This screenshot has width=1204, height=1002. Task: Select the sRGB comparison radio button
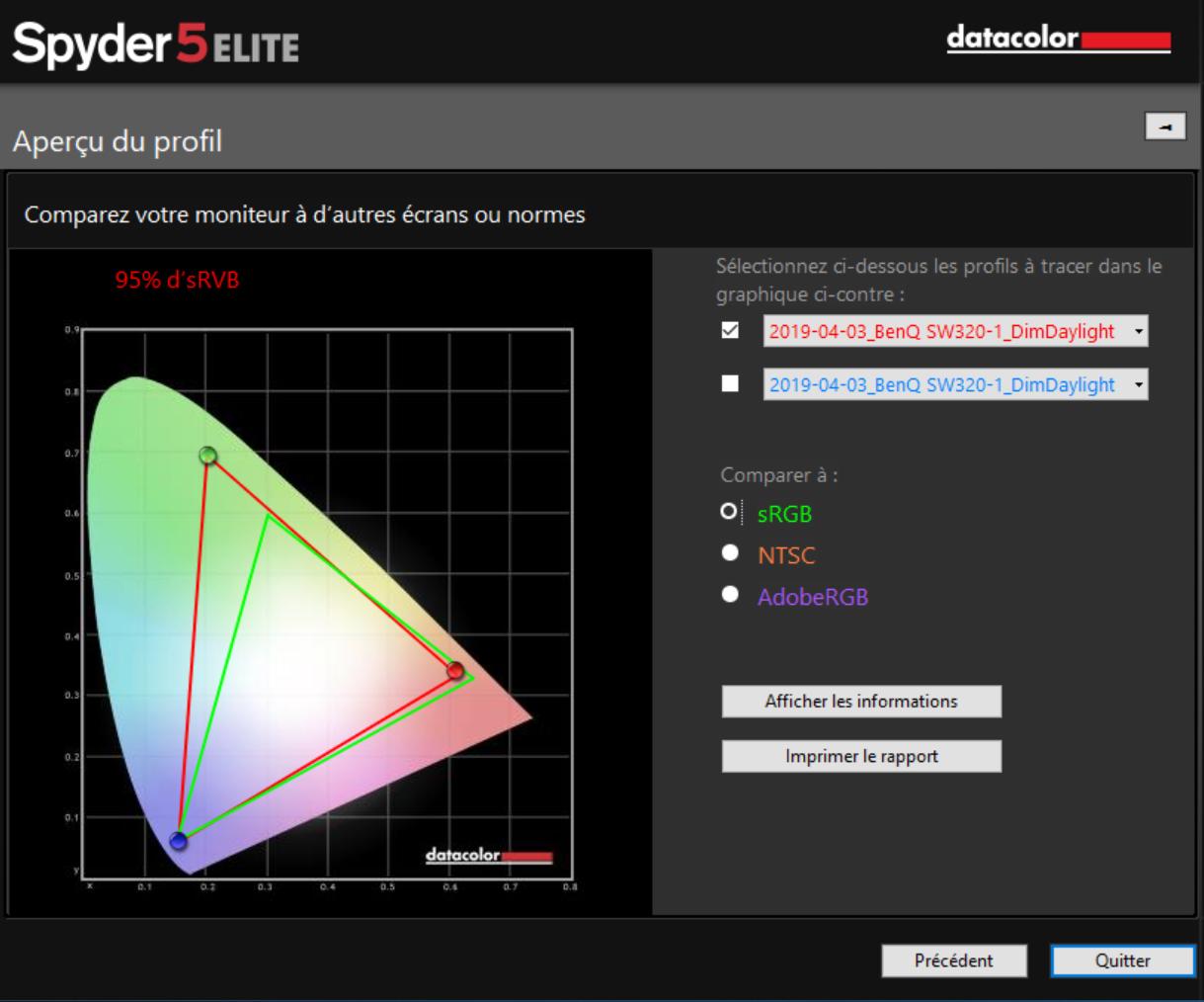tap(729, 512)
